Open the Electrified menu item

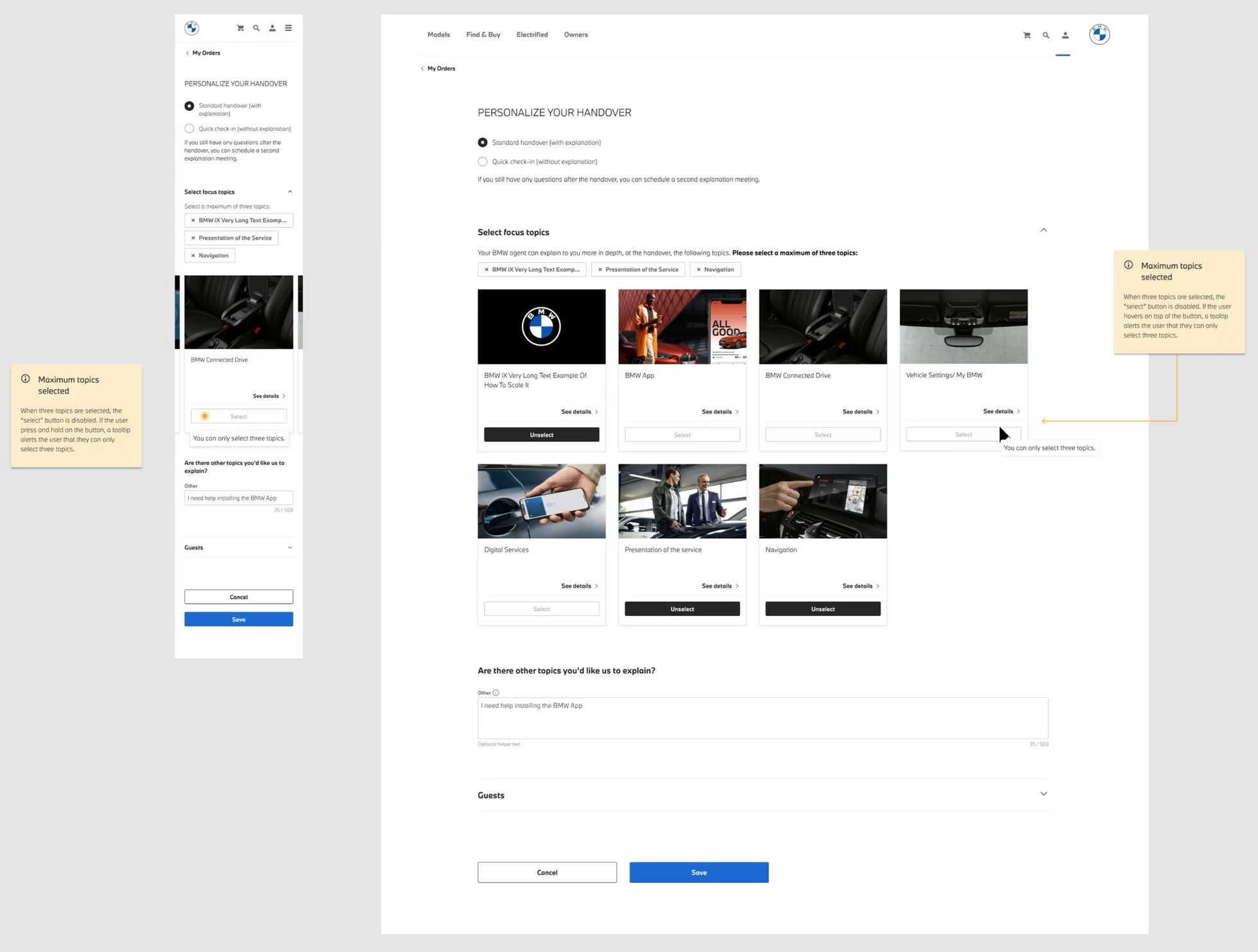tap(531, 35)
